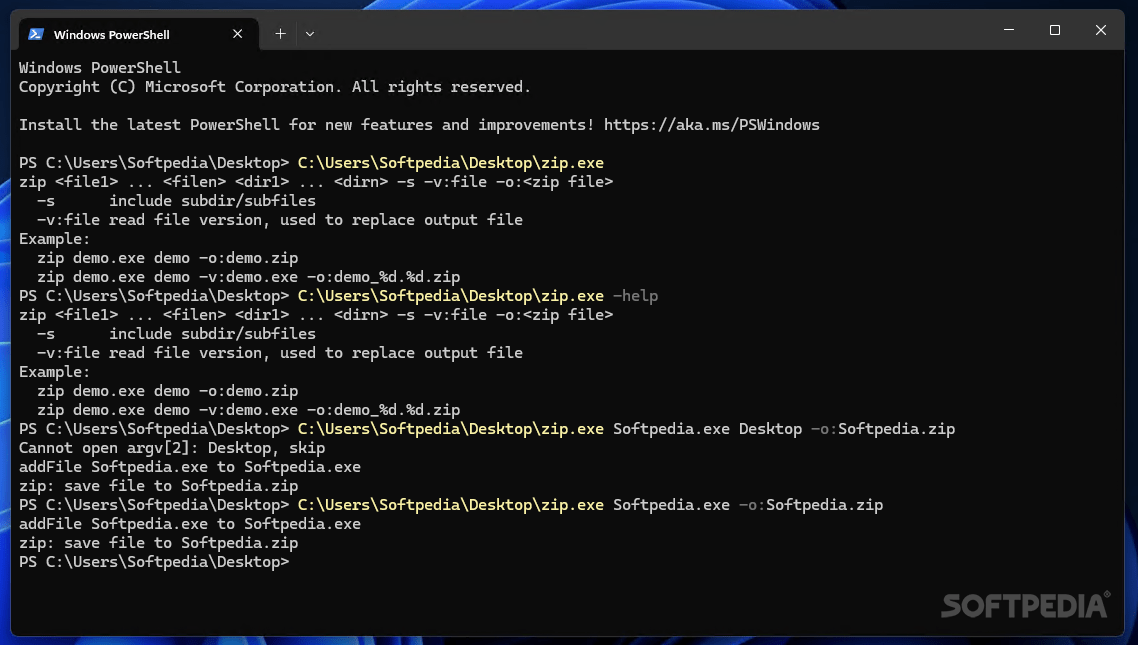Select the Windows PowerShell tab
Viewport: 1138px width, 645px height.
tap(137, 34)
